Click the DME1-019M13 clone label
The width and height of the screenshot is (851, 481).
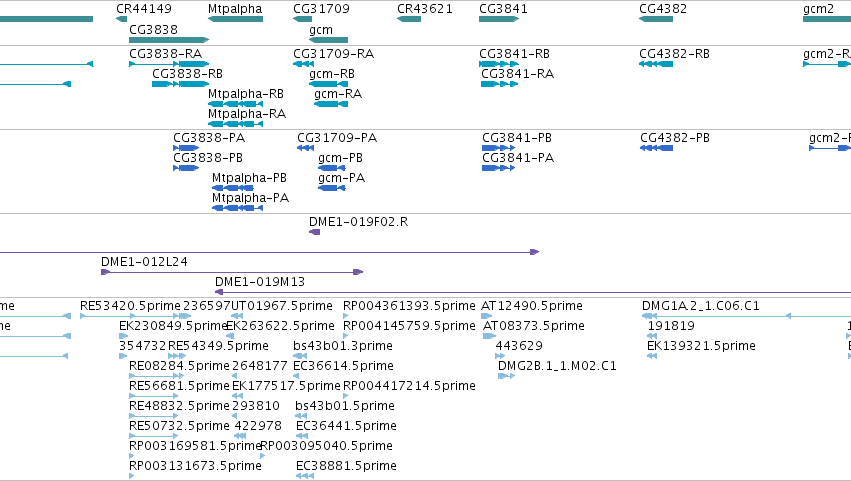260,282
